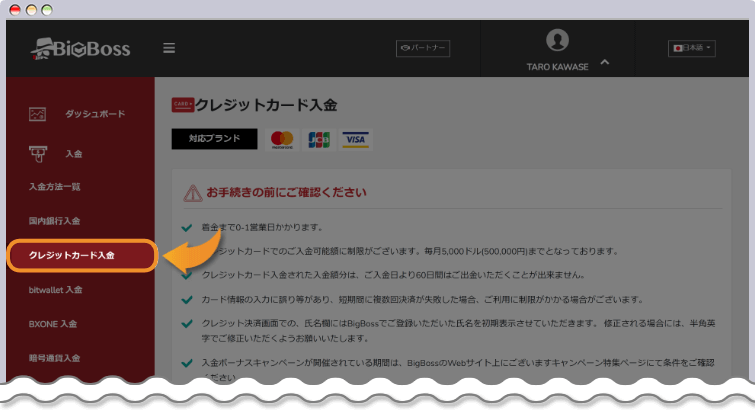
Task: Click the Mastercard brand logo
Action: 282,140
